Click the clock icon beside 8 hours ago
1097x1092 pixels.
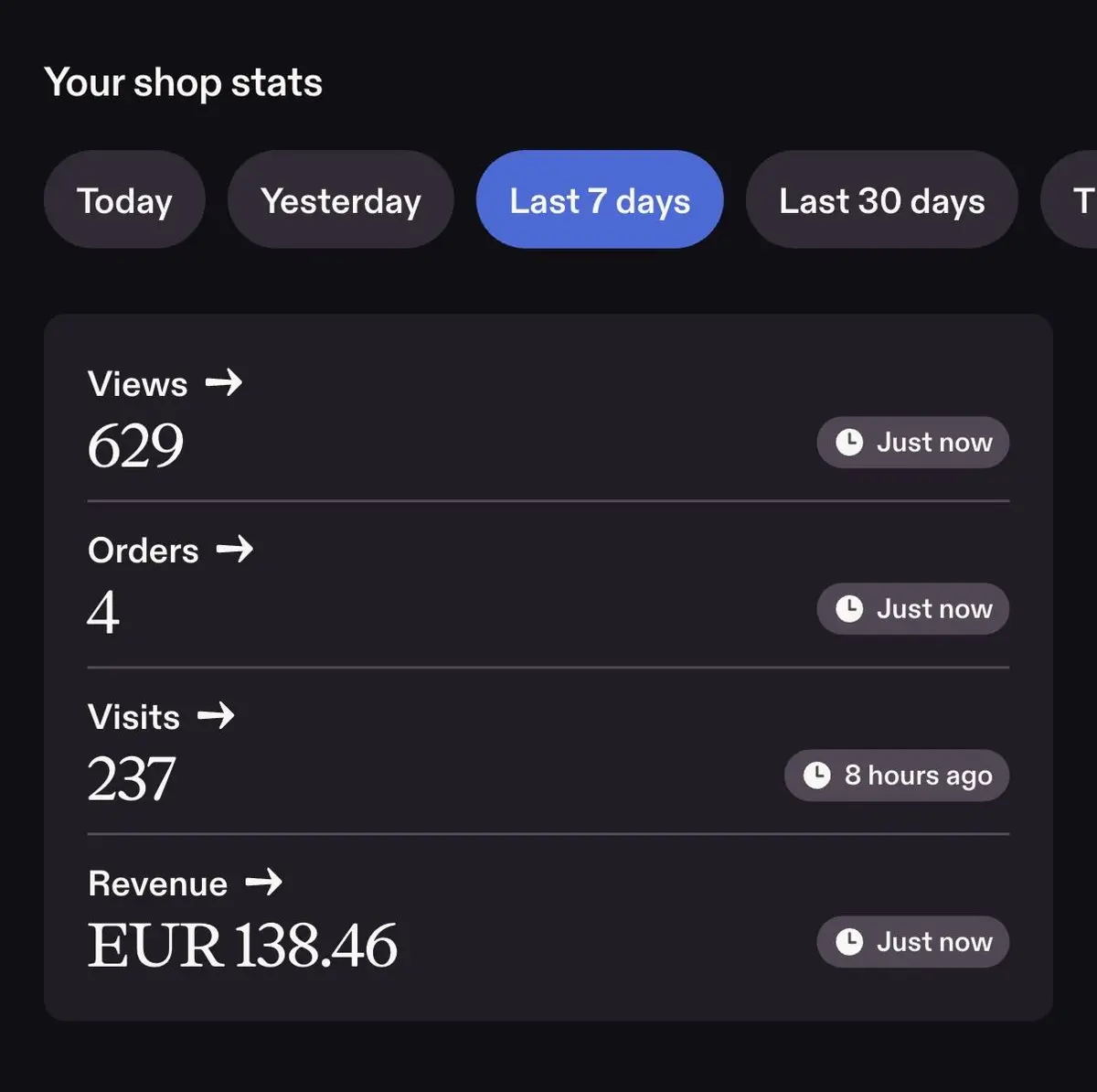click(x=816, y=776)
